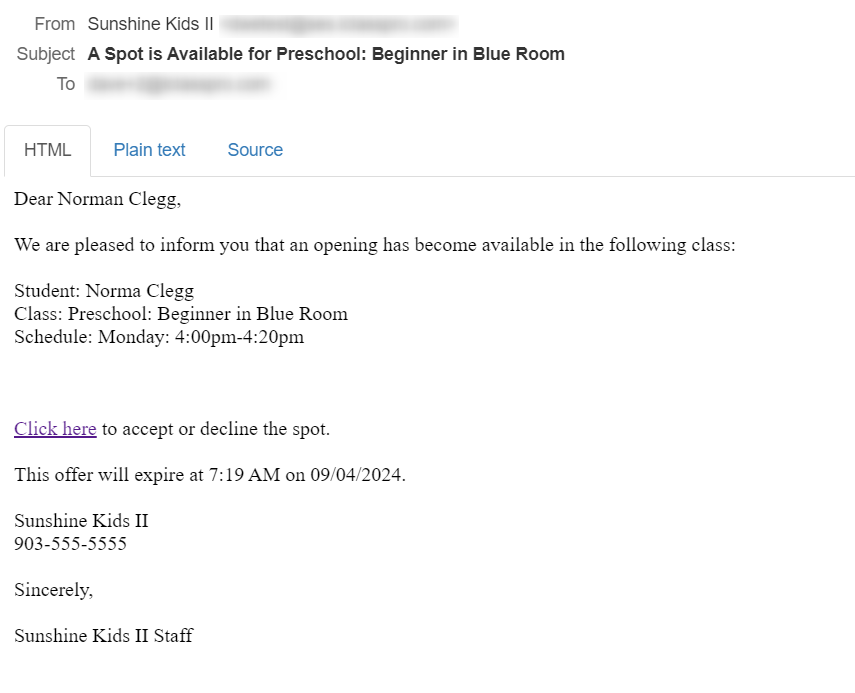Click the sender name Sunshine Kids II in header
This screenshot has width=855, height=693.
(x=150, y=24)
